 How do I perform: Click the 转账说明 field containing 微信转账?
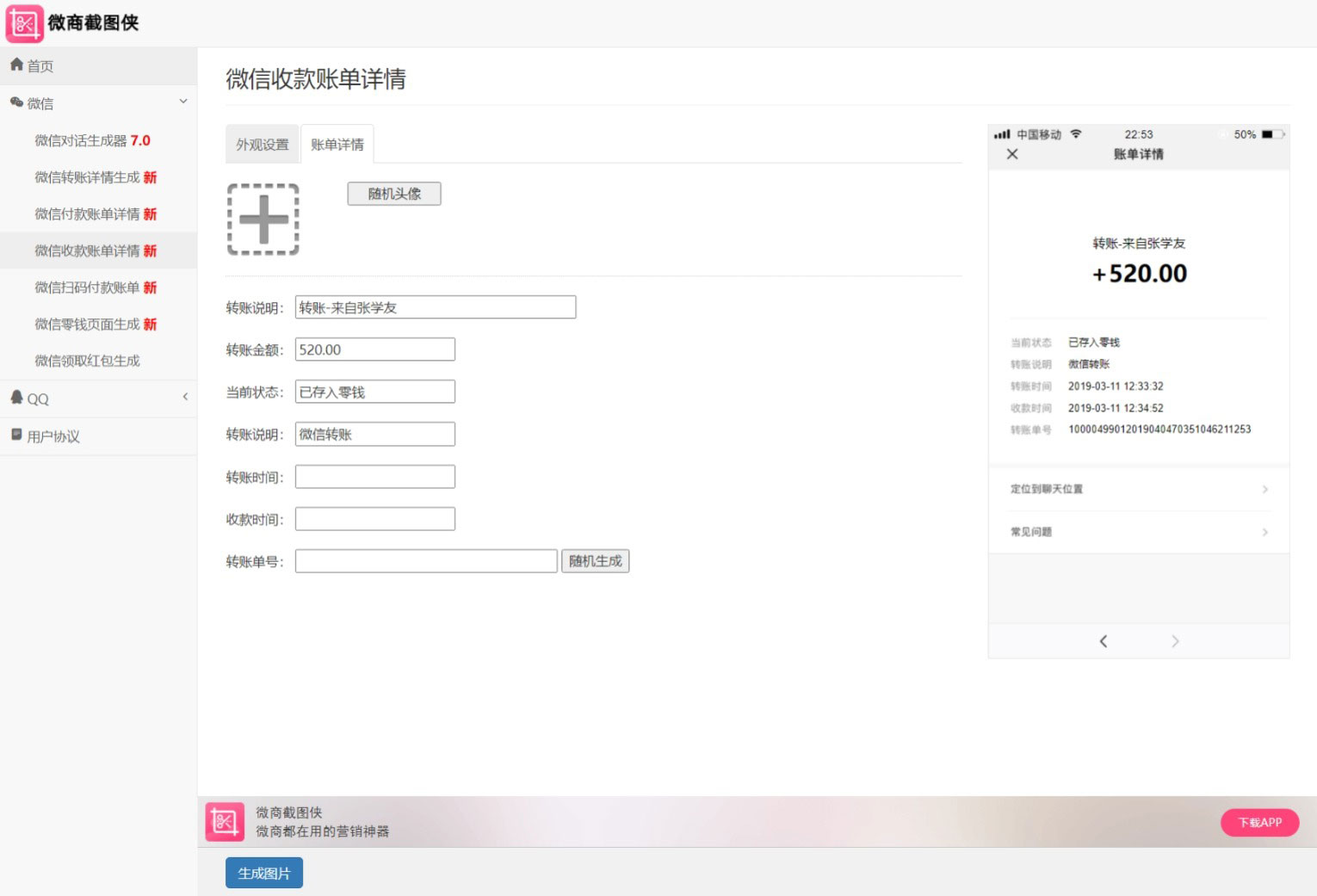point(375,434)
